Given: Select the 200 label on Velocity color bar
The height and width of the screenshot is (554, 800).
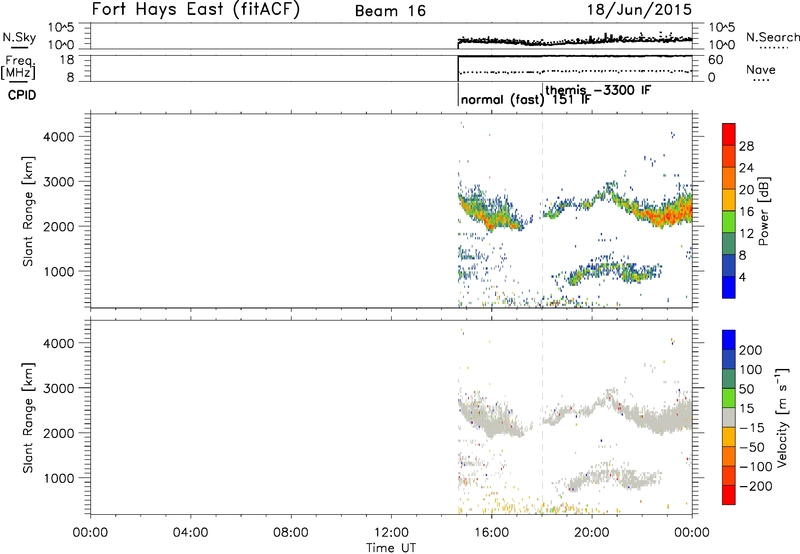Looking at the screenshot, I should 751,350.
